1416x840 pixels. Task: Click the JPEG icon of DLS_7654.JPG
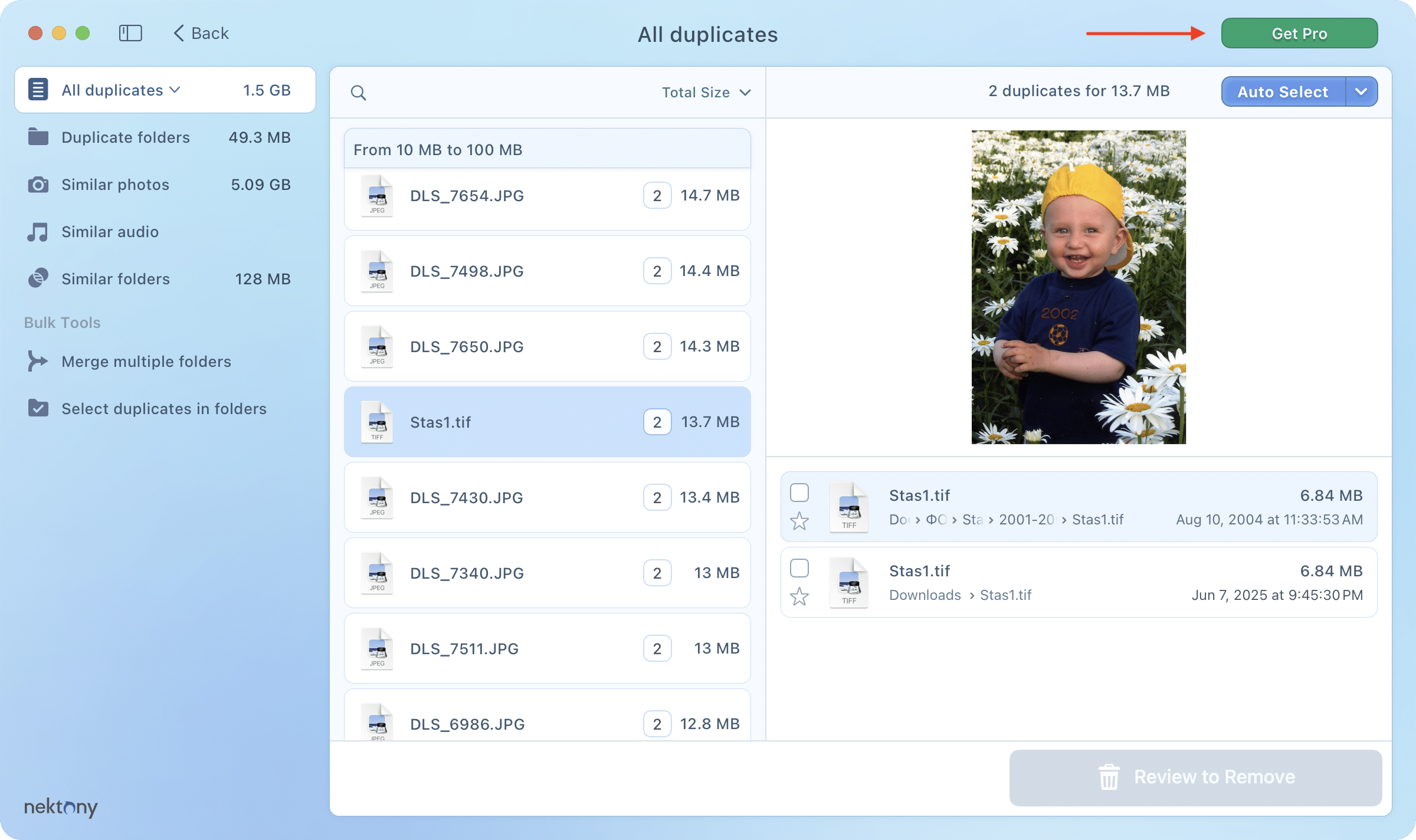coord(377,196)
